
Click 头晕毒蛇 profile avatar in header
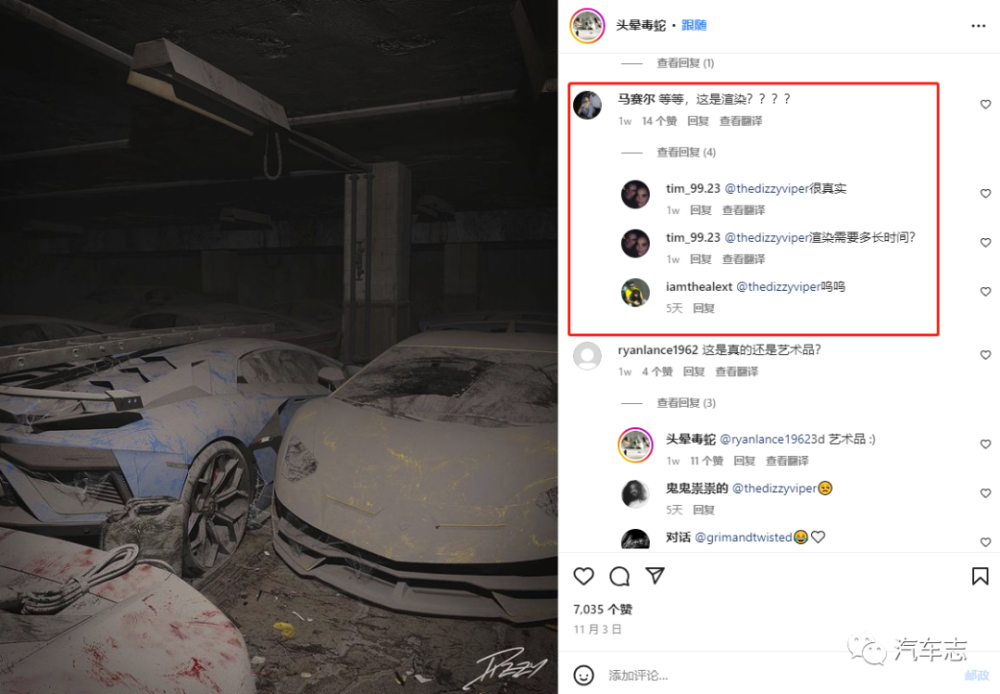coord(587,26)
